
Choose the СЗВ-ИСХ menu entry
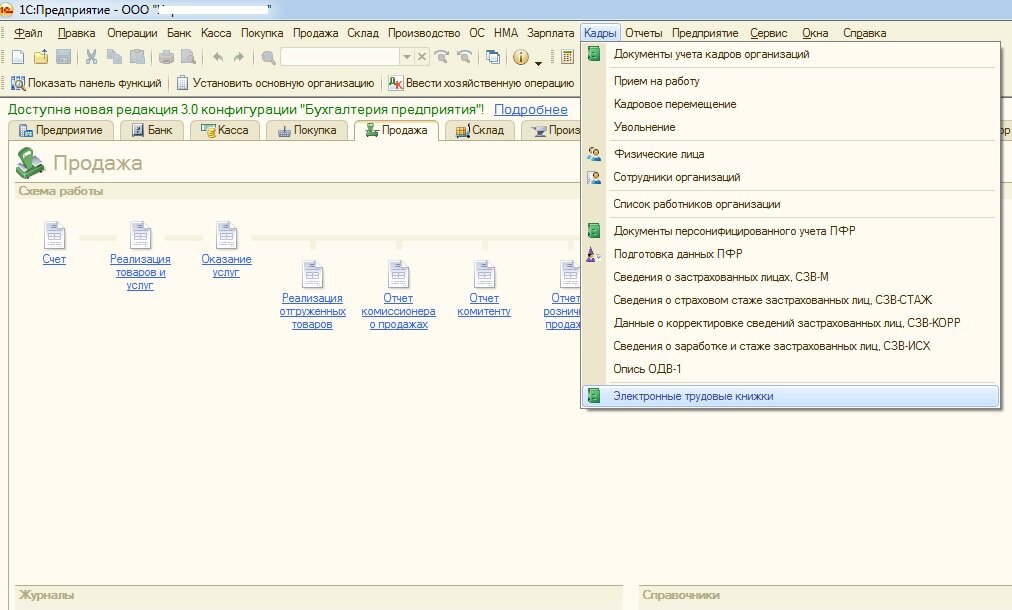(x=791, y=346)
